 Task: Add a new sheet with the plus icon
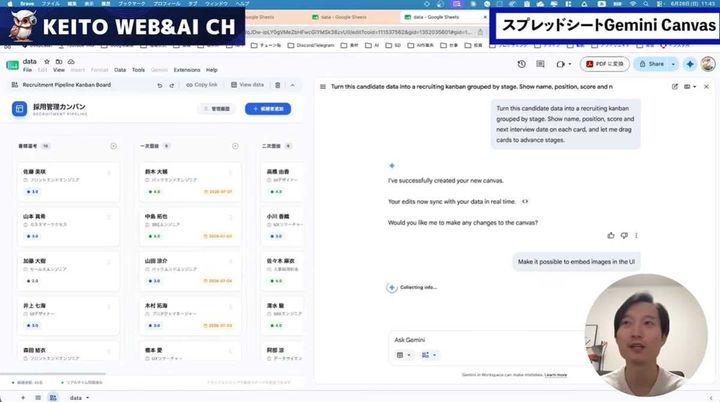pos(23,397)
